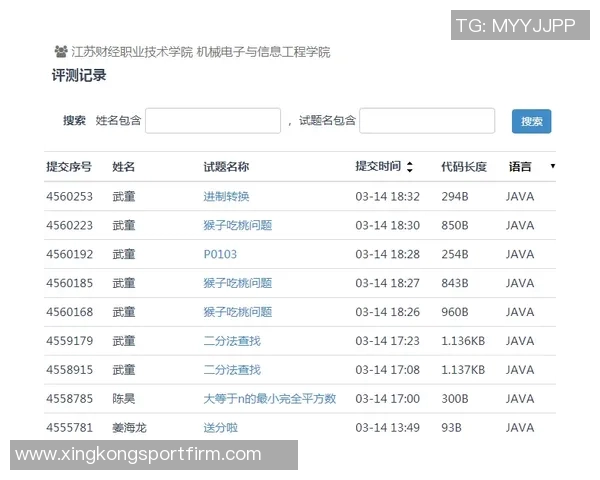Open the P0103 problem link
Viewport: 600px width, 480px height.
click(220, 254)
